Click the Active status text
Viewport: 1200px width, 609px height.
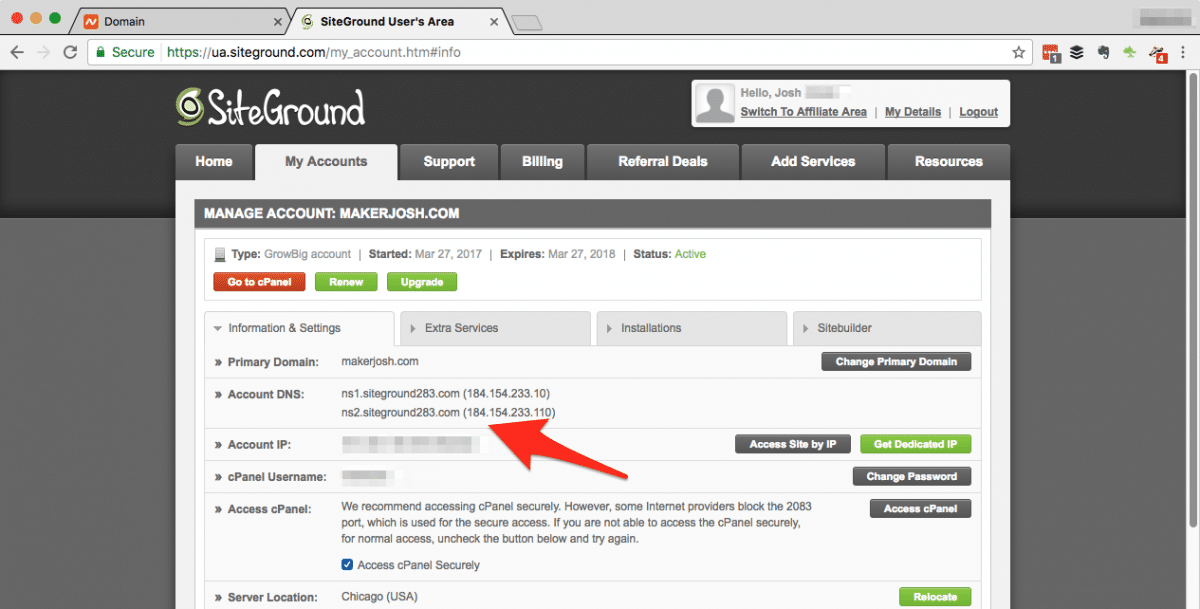690,254
